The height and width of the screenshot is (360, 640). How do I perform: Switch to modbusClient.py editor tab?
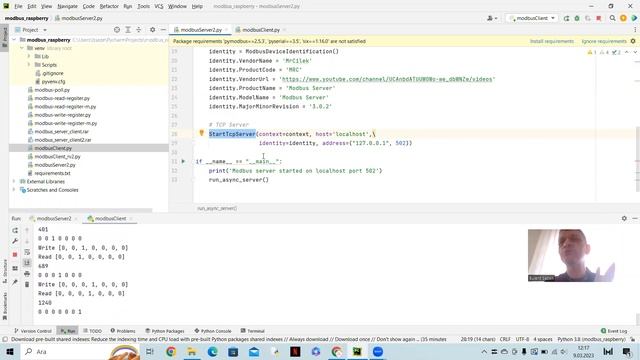click(261, 30)
